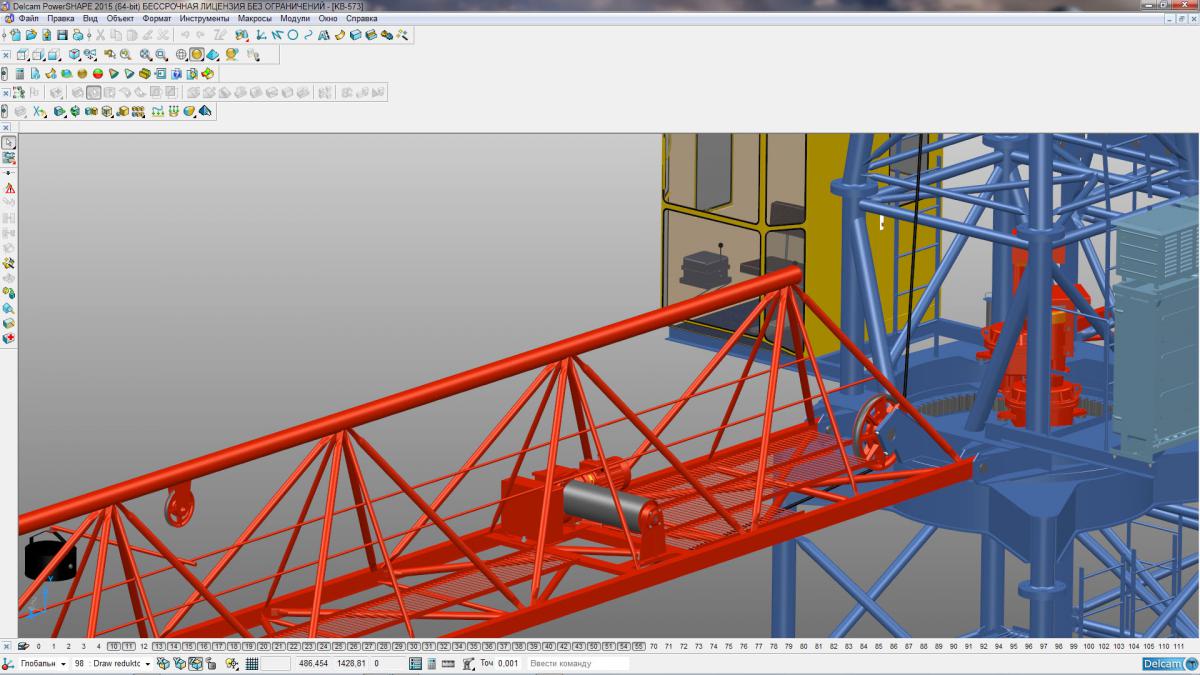Click the blue pyramid icon in the bottom toolbar
Viewport: 1200px width, 675px height.
pos(205,111)
